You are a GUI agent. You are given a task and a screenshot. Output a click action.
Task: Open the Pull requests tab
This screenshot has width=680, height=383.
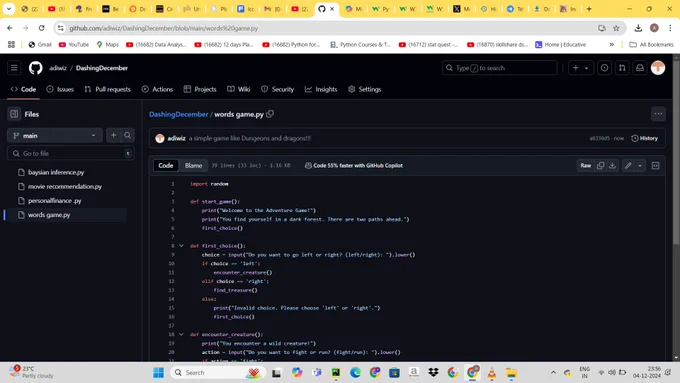click(108, 89)
